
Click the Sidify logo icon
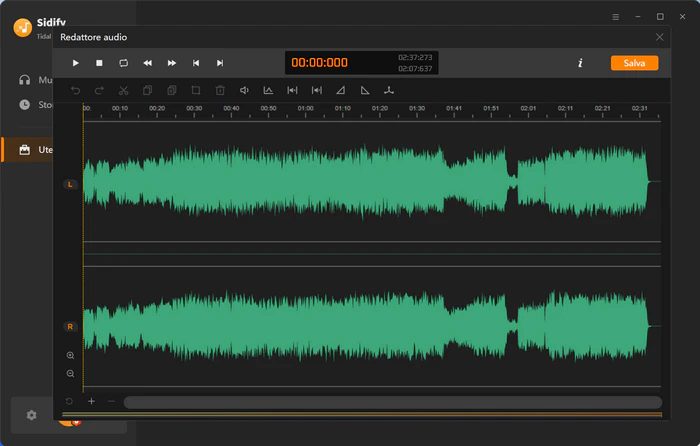23,27
